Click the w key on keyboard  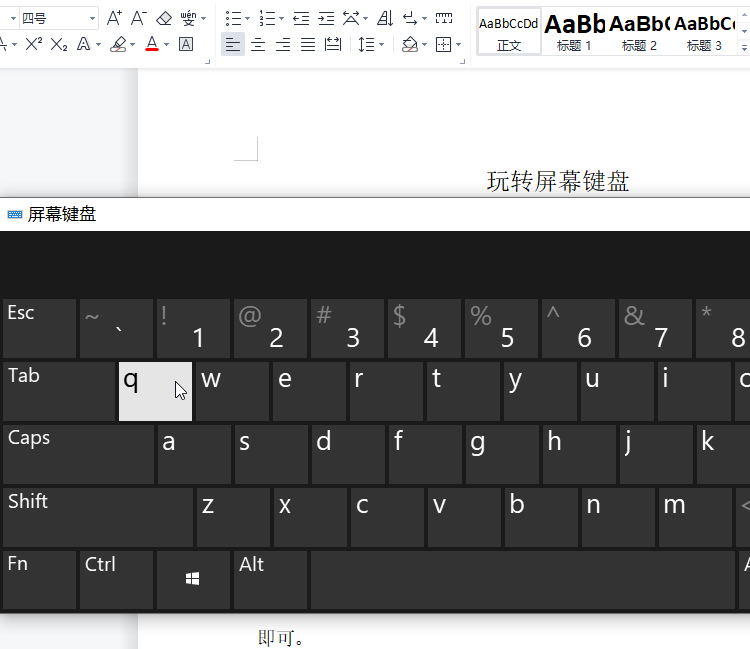click(232, 391)
